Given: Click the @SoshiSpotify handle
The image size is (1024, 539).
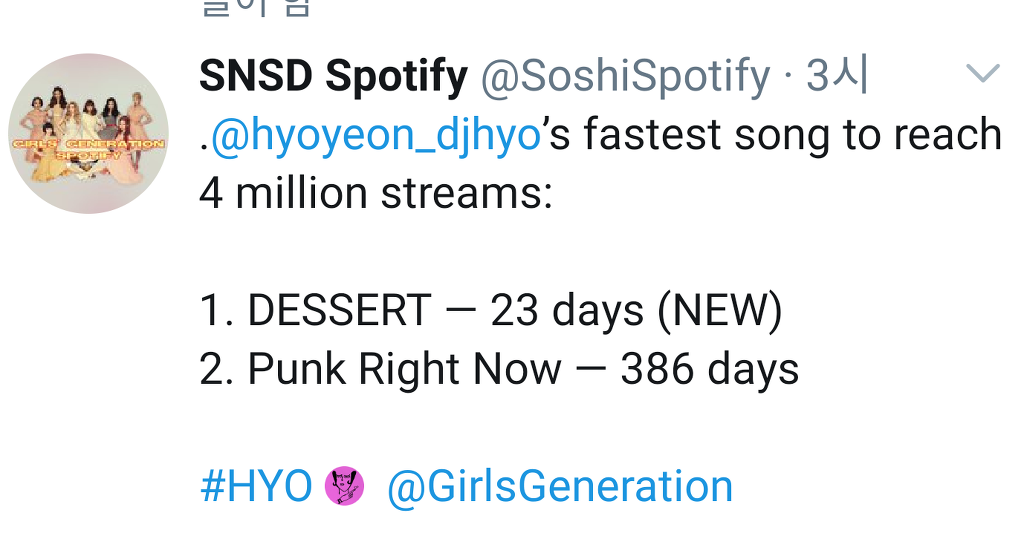Looking at the screenshot, I should pos(625,76).
